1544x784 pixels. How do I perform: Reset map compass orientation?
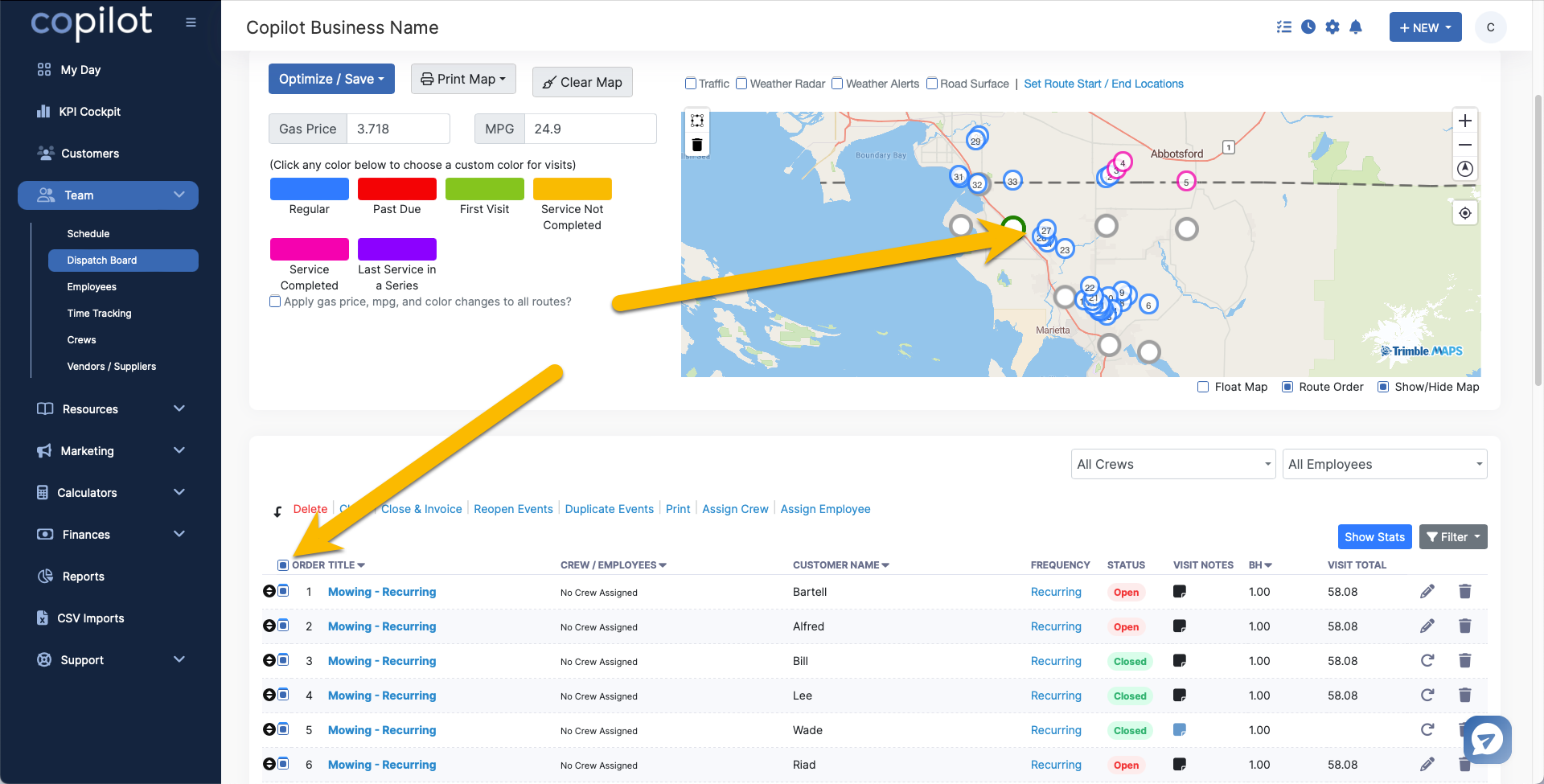[x=1465, y=168]
